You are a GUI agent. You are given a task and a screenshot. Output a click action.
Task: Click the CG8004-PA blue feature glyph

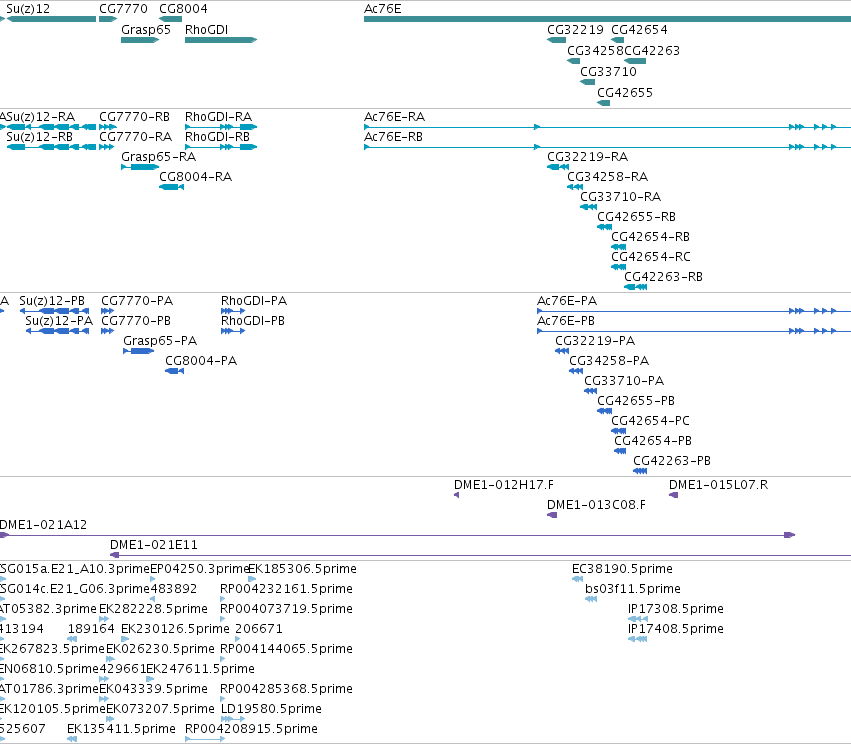[x=175, y=371]
